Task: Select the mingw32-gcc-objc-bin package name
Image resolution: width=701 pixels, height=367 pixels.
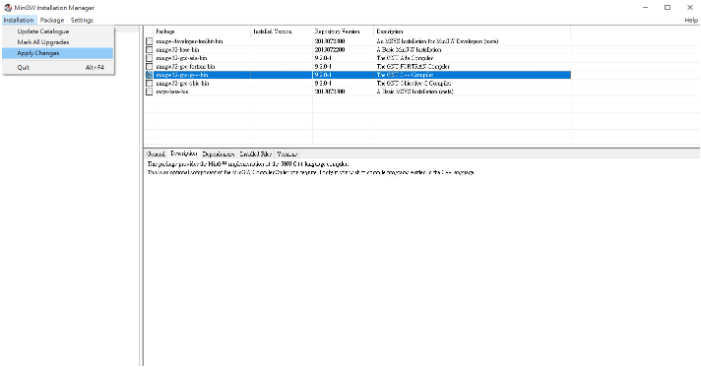Action: pyautogui.click(x=182, y=84)
